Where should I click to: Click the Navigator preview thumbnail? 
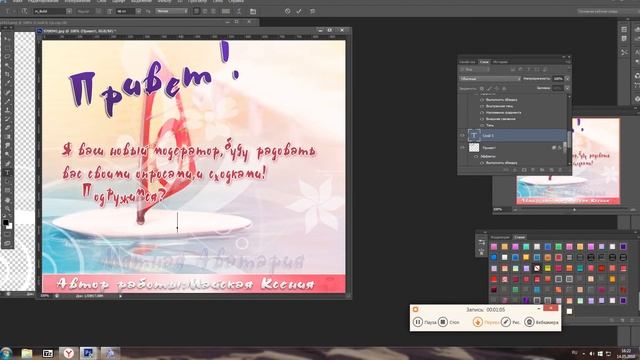569,161
